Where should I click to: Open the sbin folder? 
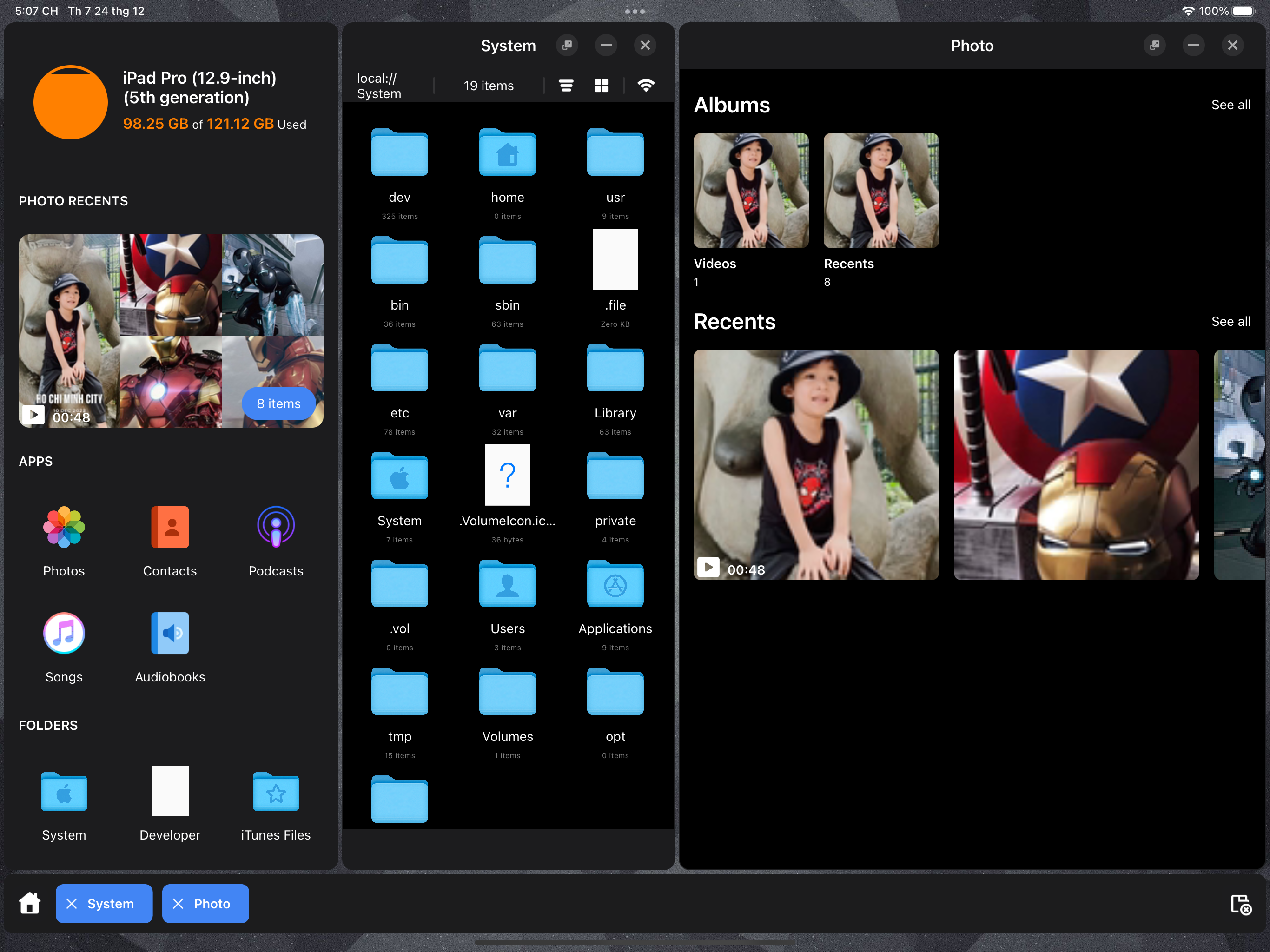pos(508,260)
